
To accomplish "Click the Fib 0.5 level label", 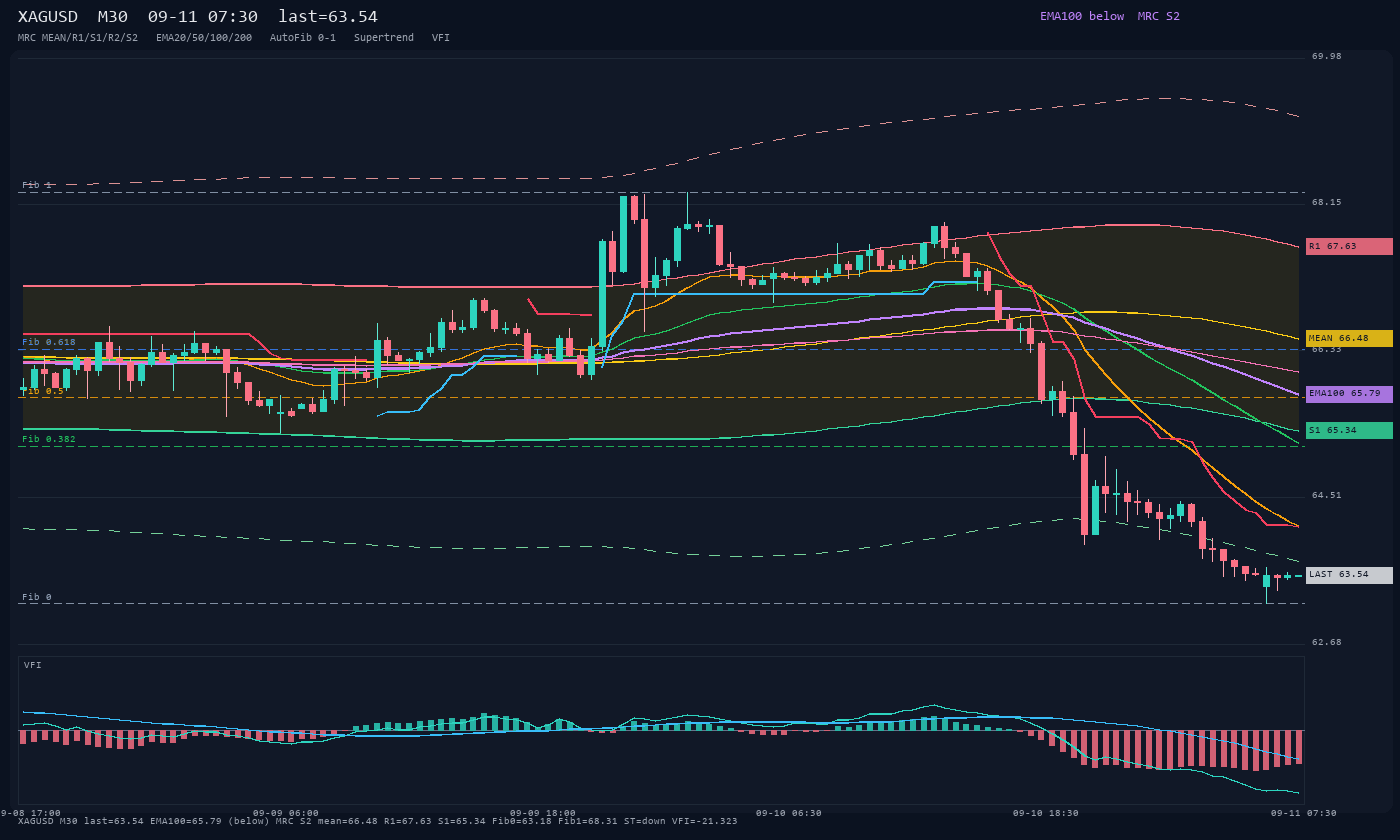I will tap(43, 391).
